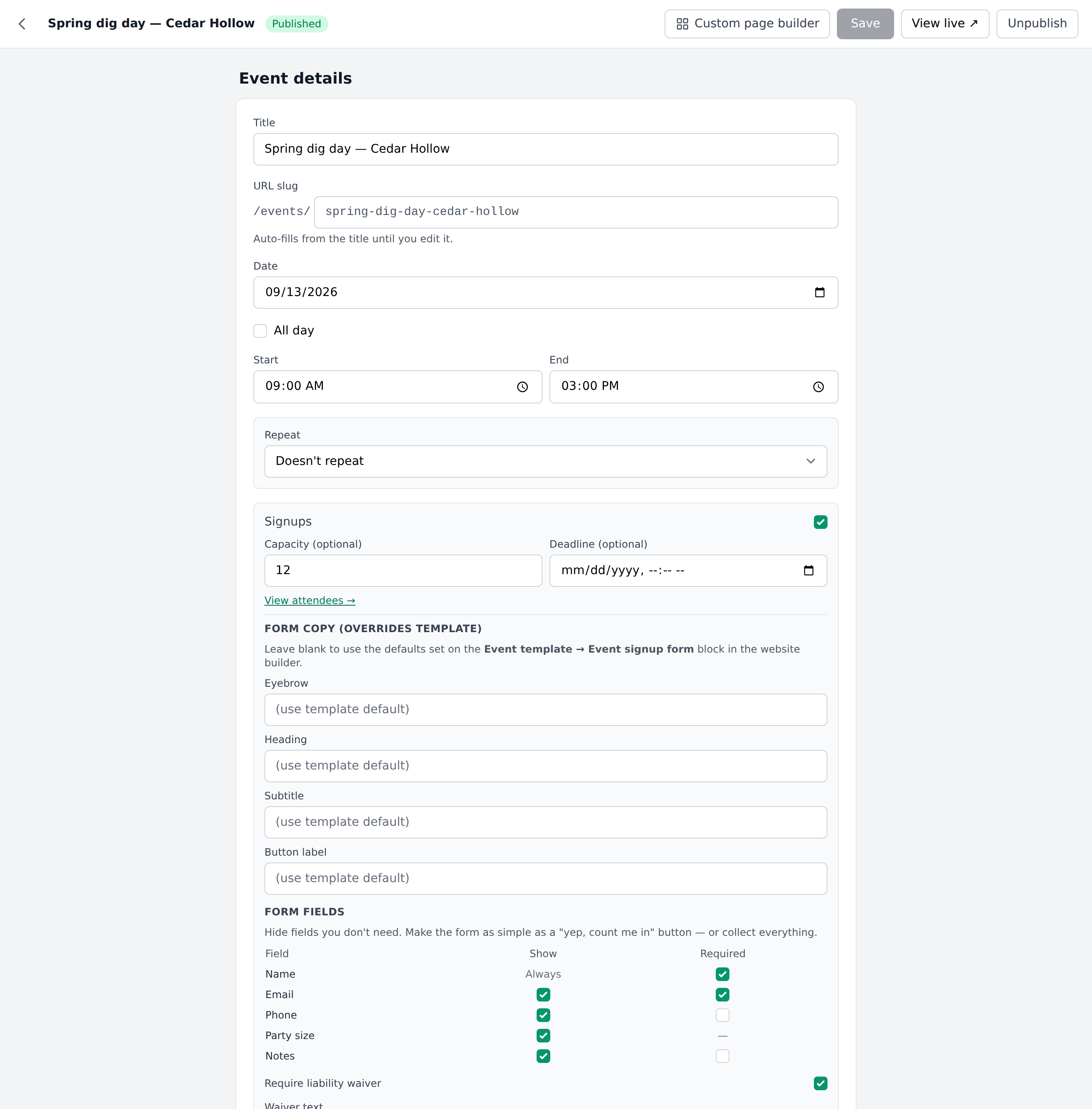The height and width of the screenshot is (1109, 1092).
Task: Click the "/events/" prefix text
Action: tap(282, 212)
